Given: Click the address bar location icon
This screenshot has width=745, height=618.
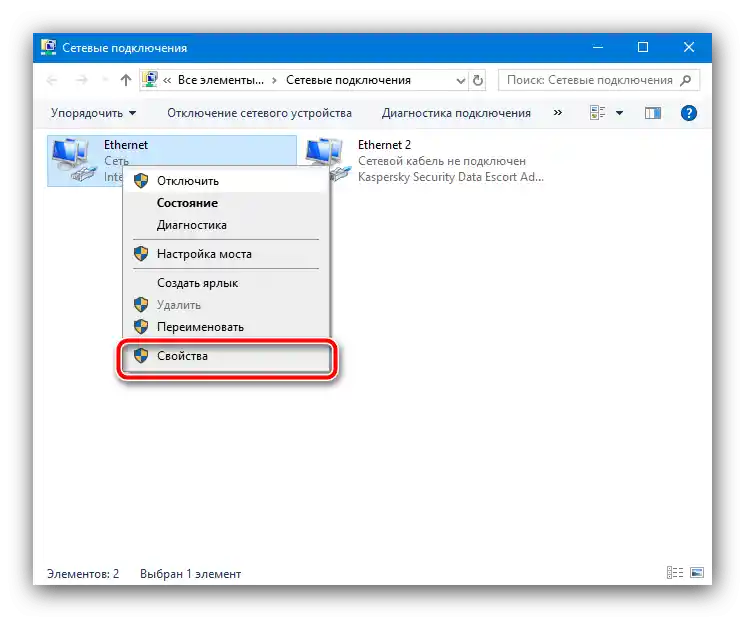Looking at the screenshot, I should pyautogui.click(x=150, y=80).
